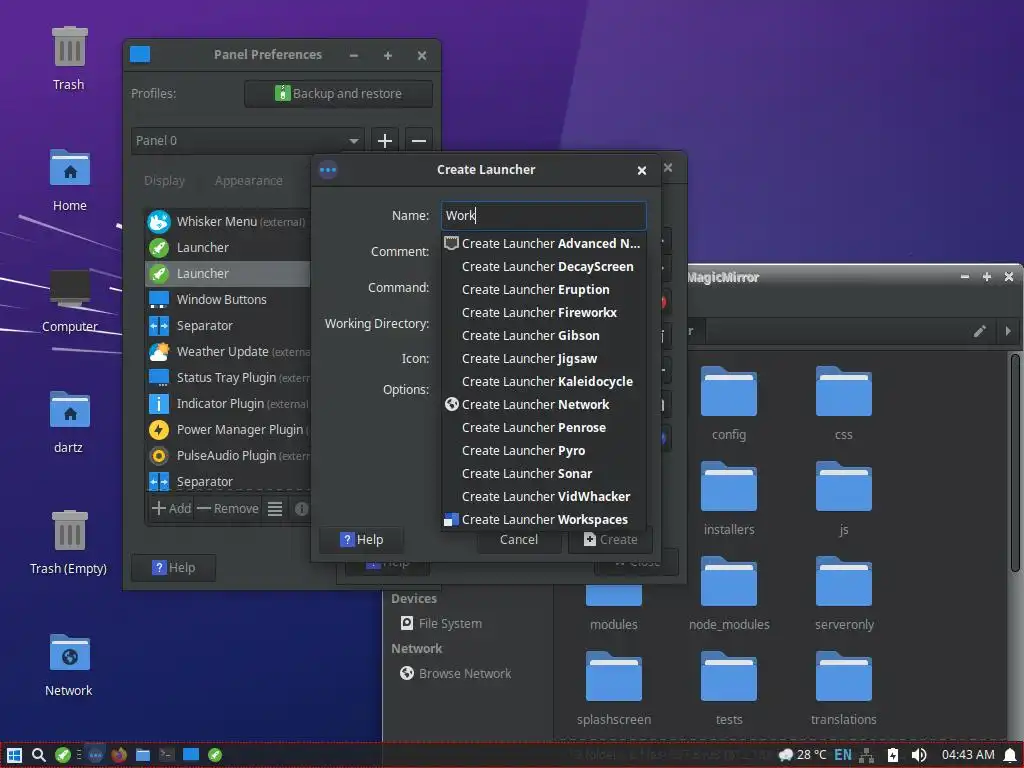Select the Computer desktop icon
Image resolution: width=1024 pixels, height=768 pixels.
click(69, 301)
